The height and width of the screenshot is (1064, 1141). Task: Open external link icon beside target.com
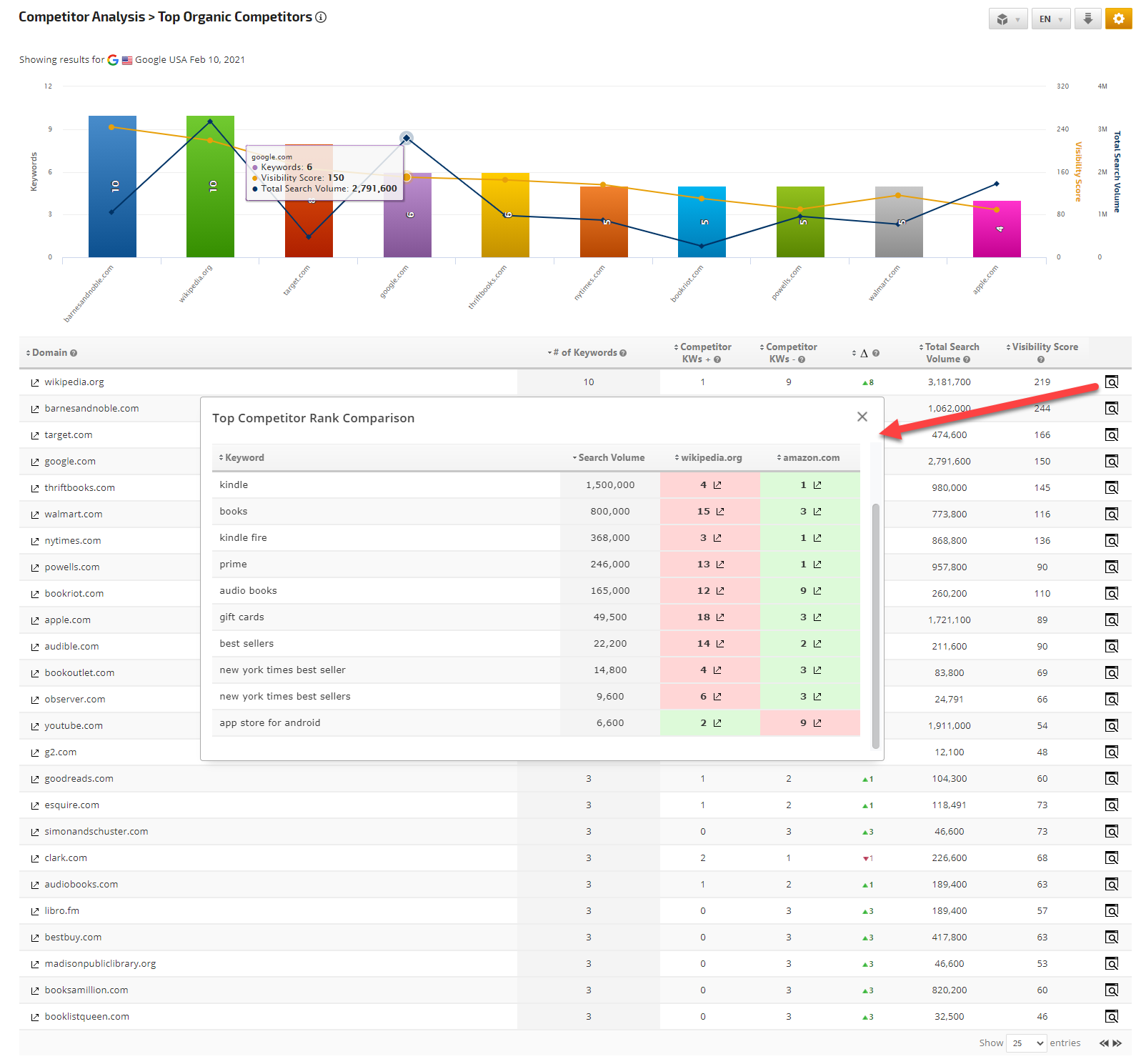click(x=35, y=436)
